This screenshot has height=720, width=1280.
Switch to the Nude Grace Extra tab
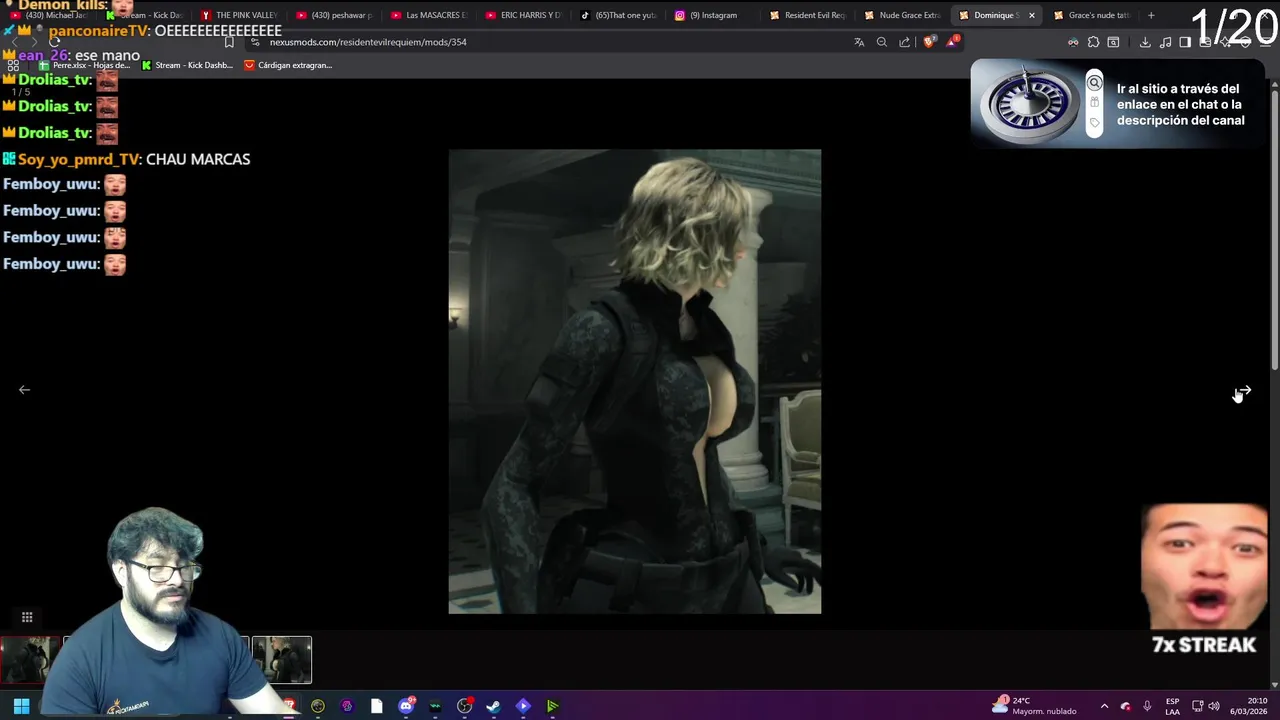coord(902,15)
